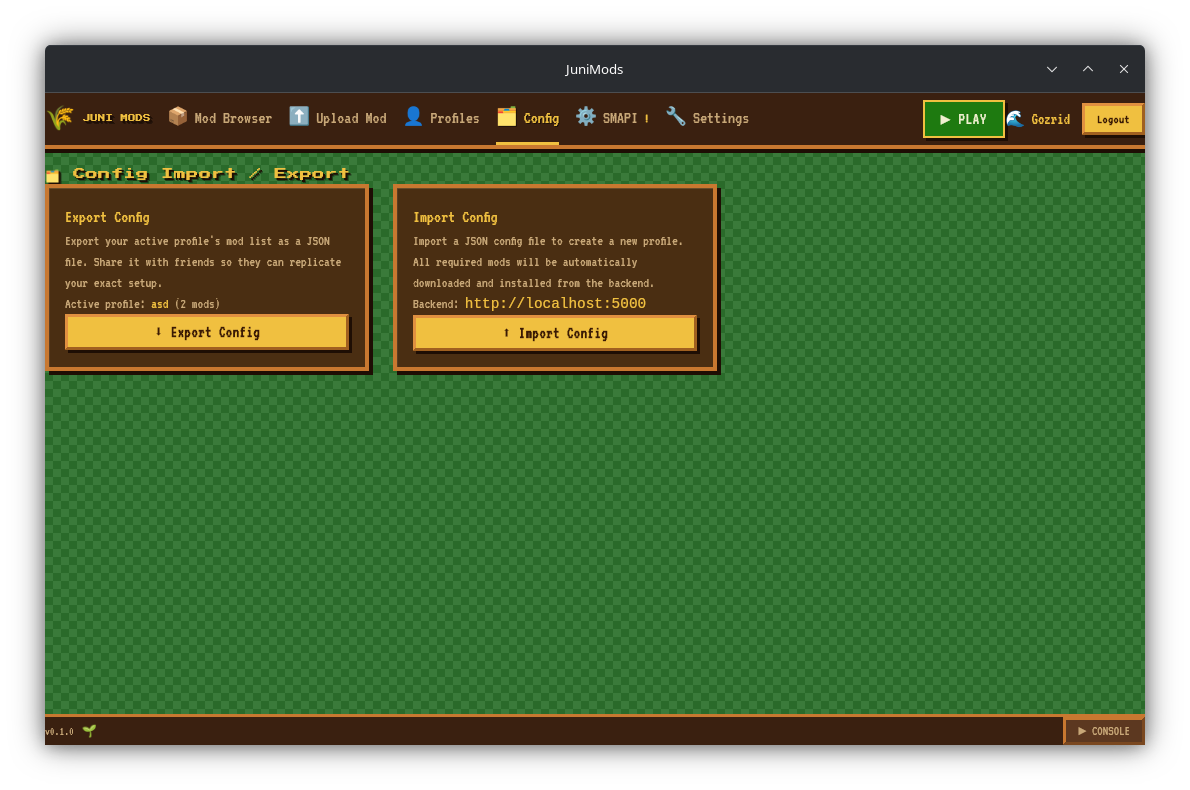Click the SMAPI gear icon
Image resolution: width=1190 pixels, height=790 pixels.
coord(585,116)
